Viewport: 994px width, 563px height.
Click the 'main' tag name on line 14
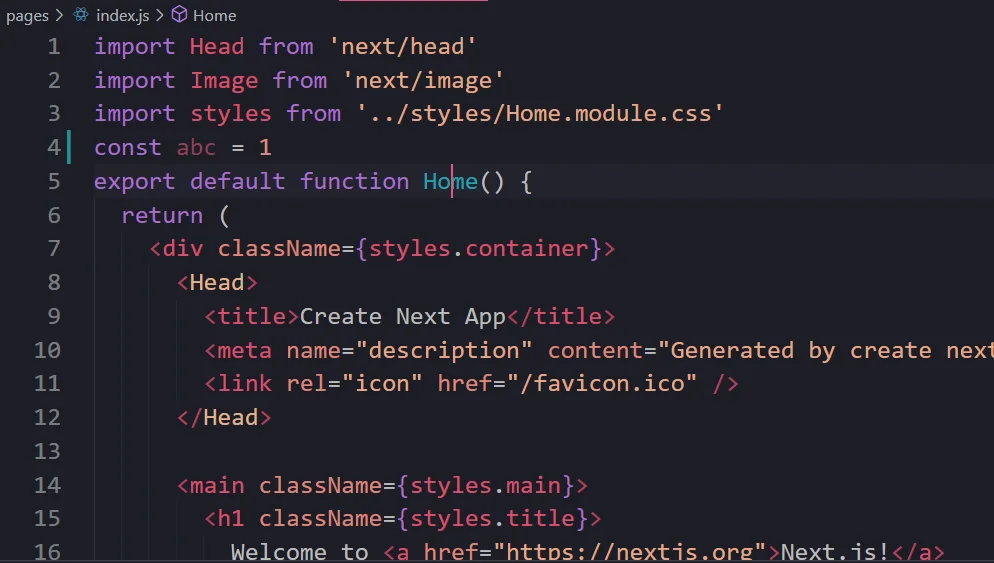[x=217, y=486]
